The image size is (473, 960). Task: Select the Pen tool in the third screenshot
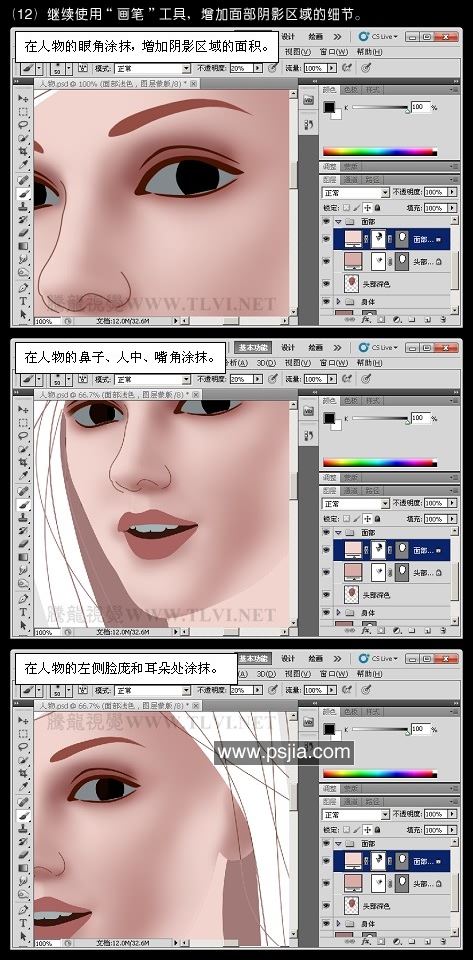23,910
